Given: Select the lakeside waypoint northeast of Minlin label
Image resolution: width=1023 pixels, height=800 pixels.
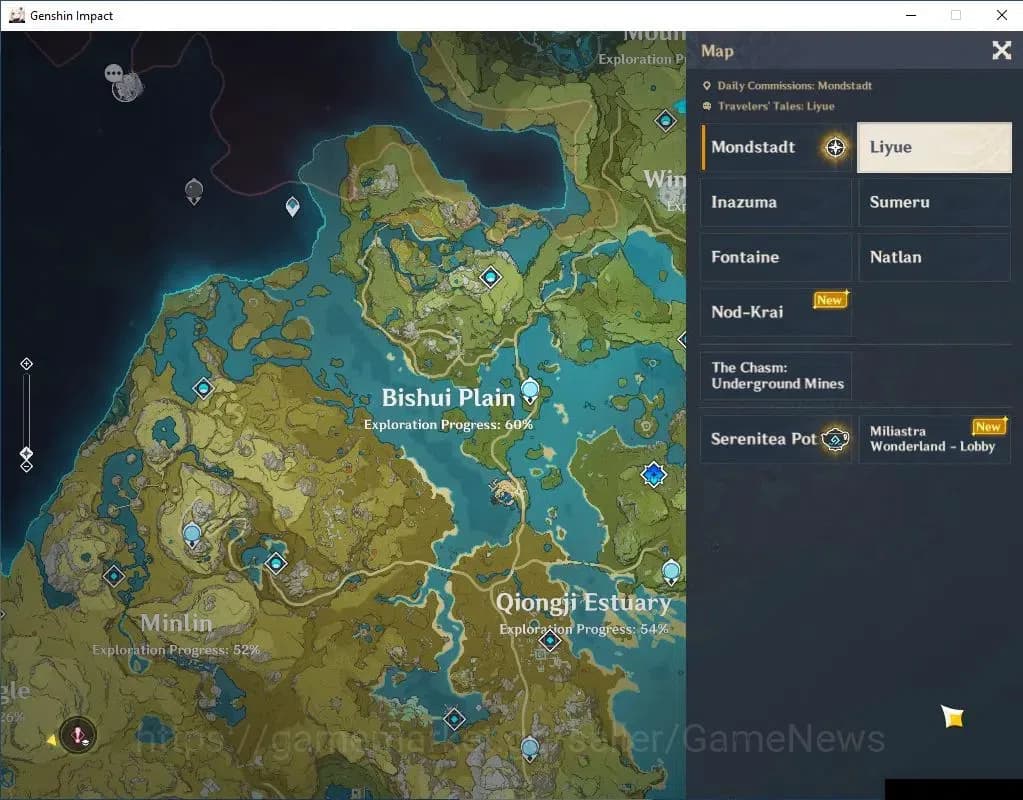Looking at the screenshot, I should click(276, 562).
